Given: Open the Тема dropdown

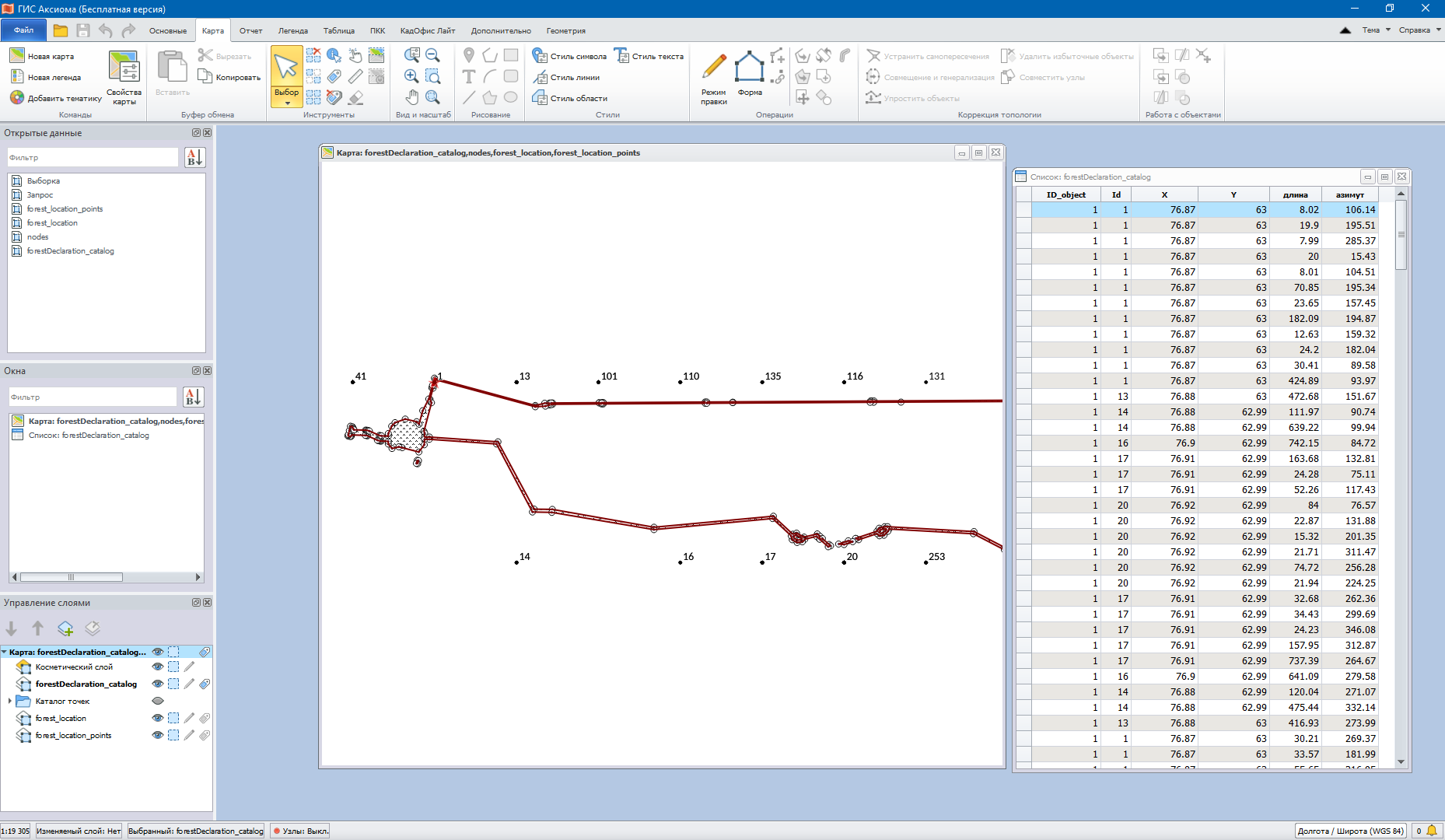Looking at the screenshot, I should [x=1375, y=30].
